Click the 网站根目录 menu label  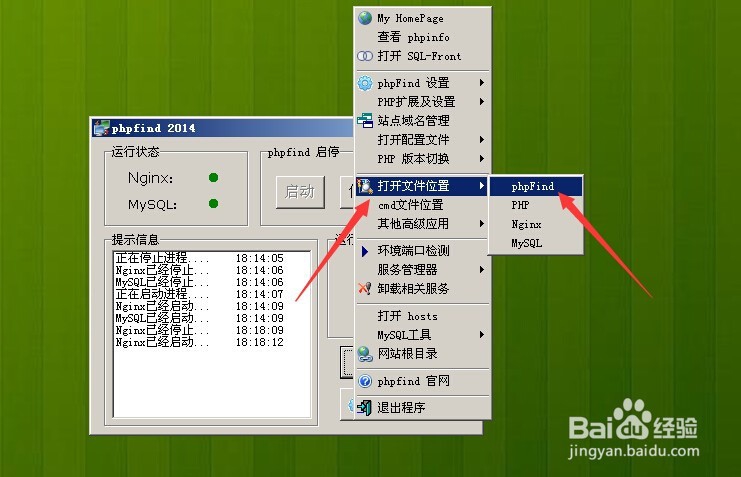407,354
